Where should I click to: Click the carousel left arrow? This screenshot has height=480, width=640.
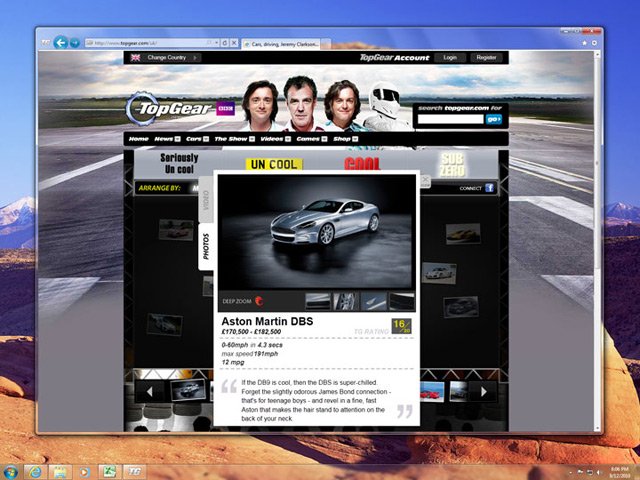(x=150, y=392)
